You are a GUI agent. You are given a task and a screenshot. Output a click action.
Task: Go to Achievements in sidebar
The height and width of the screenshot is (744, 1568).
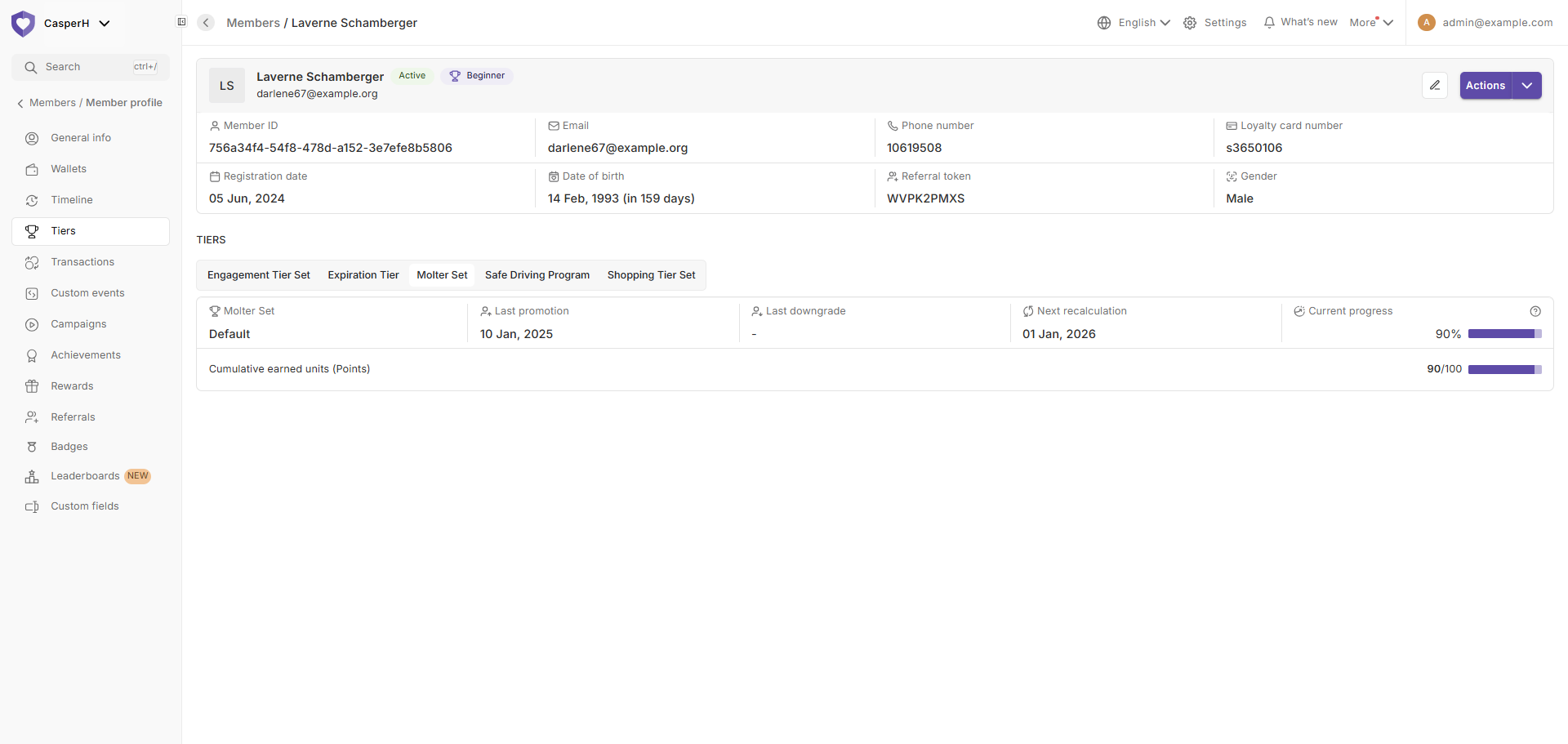(x=86, y=355)
